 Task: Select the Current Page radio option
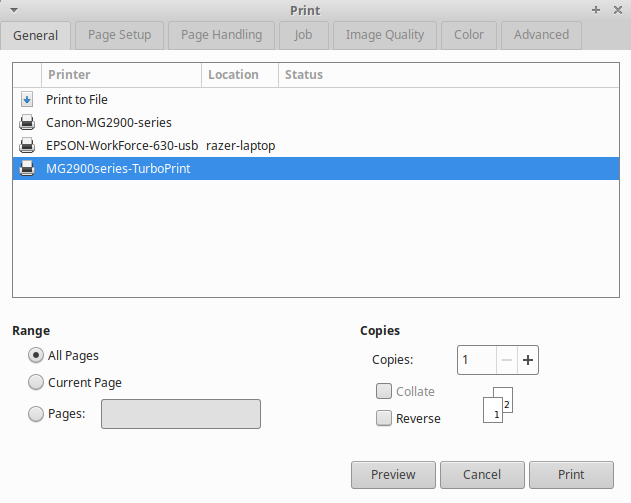[x=37, y=382]
